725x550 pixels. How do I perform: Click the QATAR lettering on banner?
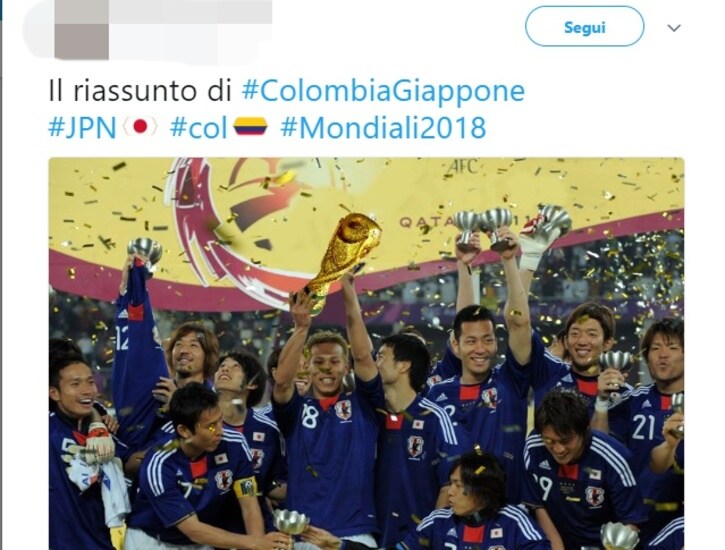tap(427, 222)
